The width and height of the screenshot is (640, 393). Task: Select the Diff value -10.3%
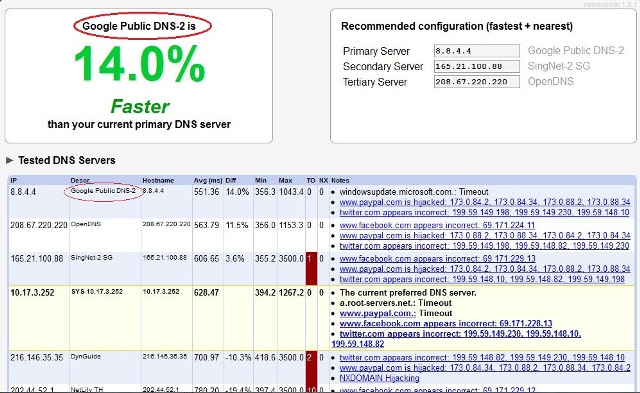(238, 357)
